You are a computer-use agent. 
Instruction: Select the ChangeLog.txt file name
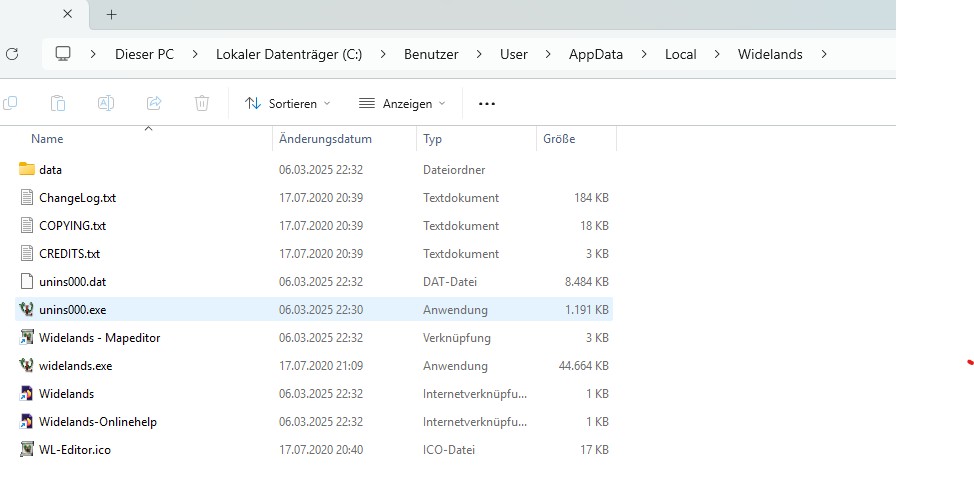click(x=77, y=197)
